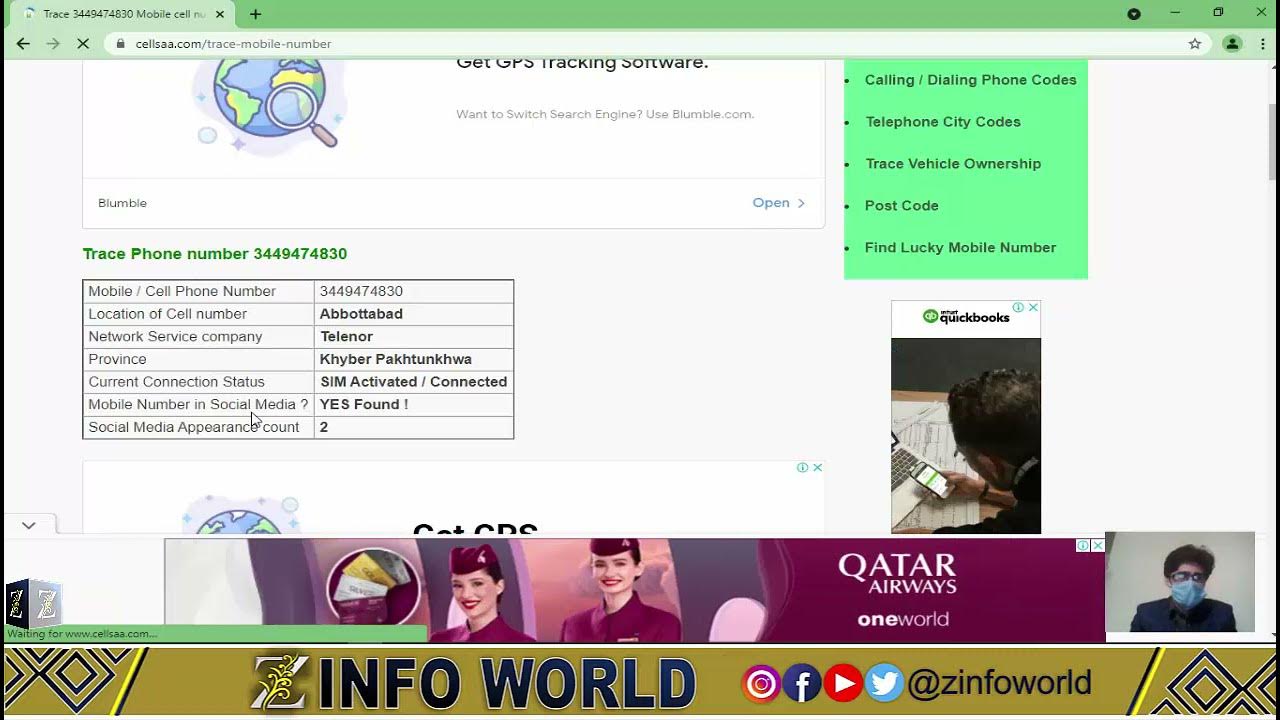Screen dimensions: 1280x720
Task: Click the Qatar Airways oneworld banner
Action: (x=635, y=590)
